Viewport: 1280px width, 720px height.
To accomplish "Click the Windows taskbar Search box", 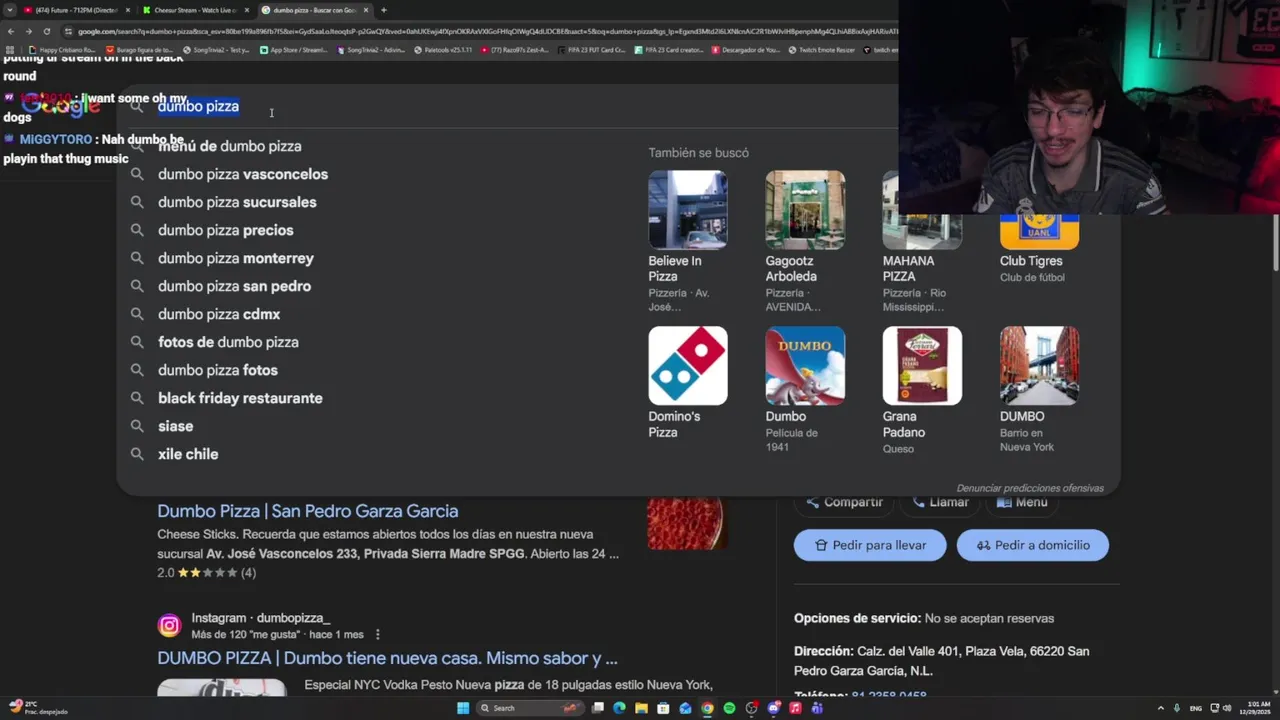I will pos(530,708).
